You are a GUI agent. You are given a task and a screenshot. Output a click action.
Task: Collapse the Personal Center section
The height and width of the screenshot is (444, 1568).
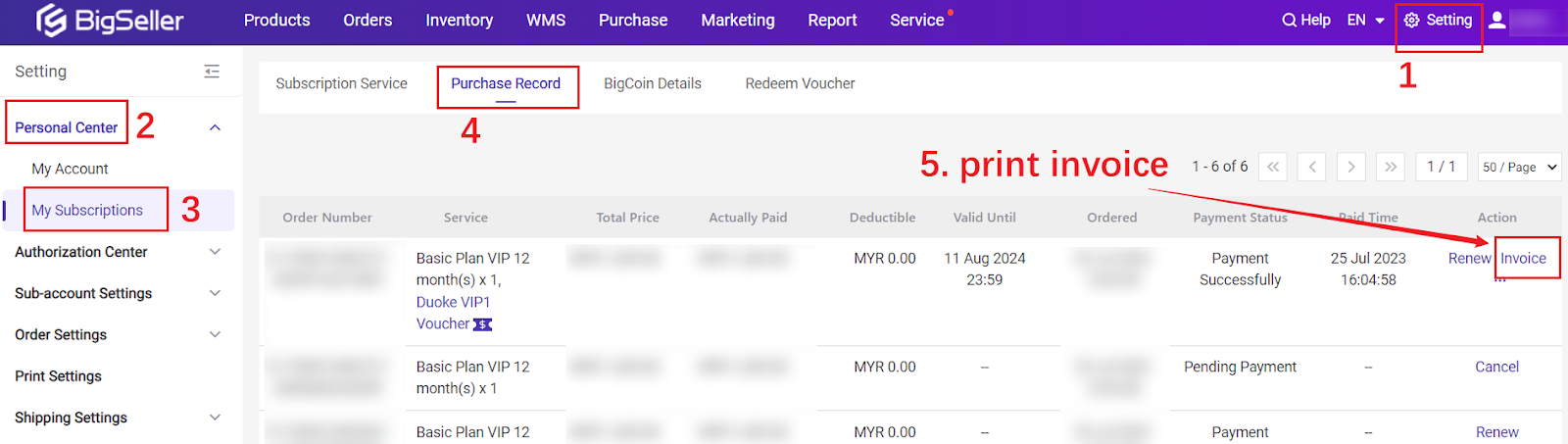(x=215, y=127)
